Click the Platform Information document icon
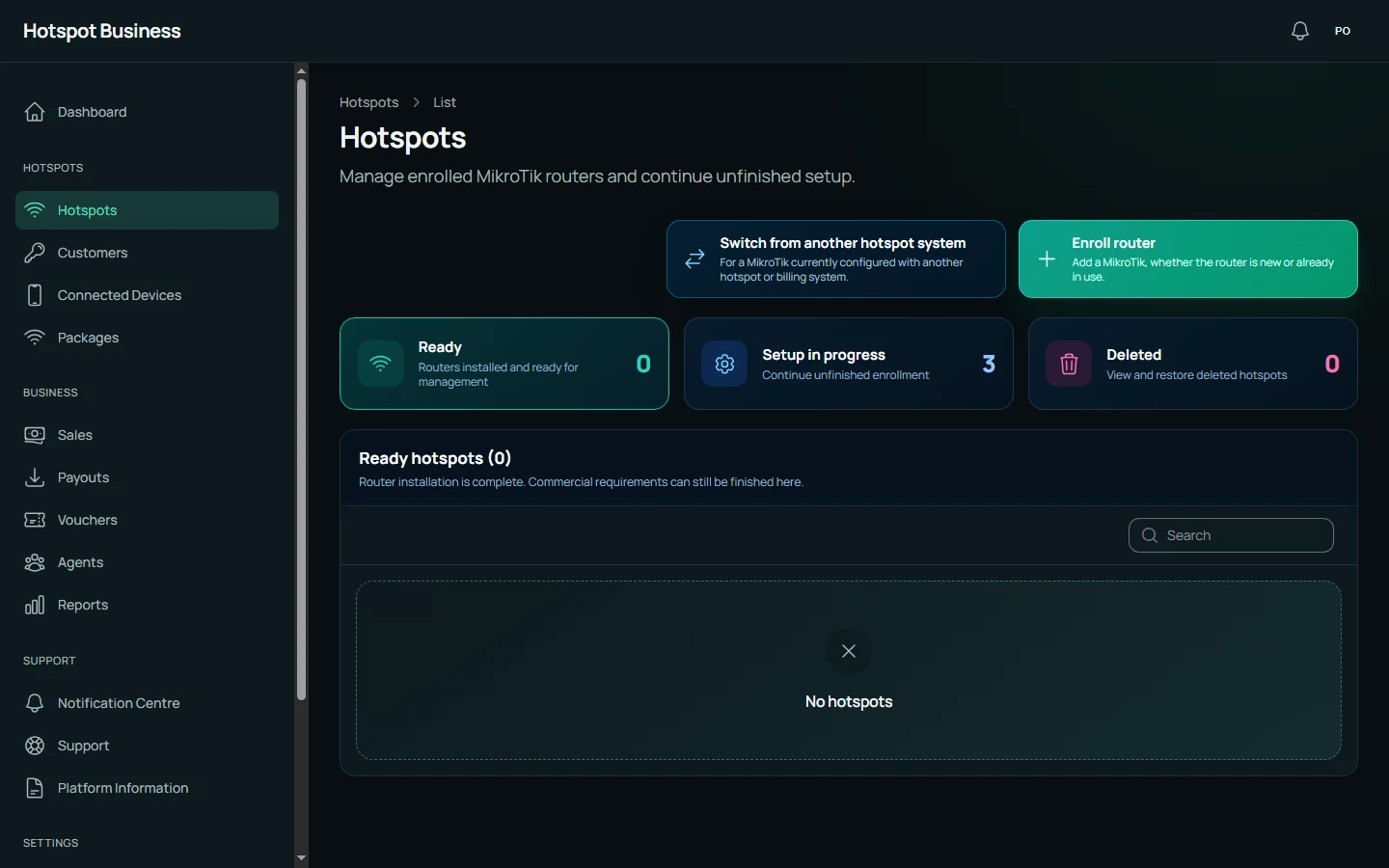Viewport: 1389px width, 868px height. click(x=35, y=788)
